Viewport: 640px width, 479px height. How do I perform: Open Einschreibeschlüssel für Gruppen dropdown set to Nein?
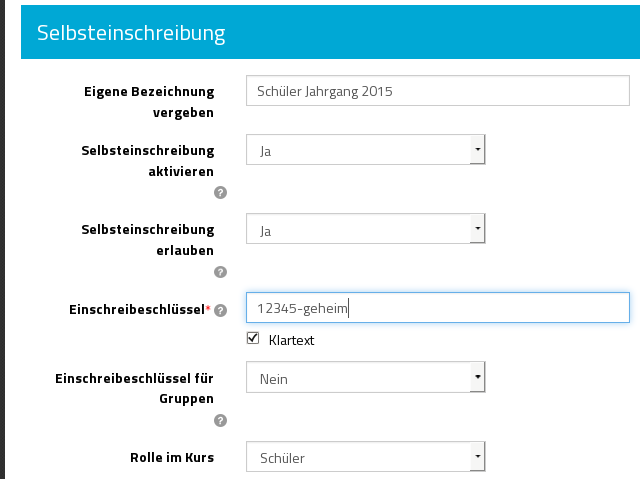pos(365,378)
